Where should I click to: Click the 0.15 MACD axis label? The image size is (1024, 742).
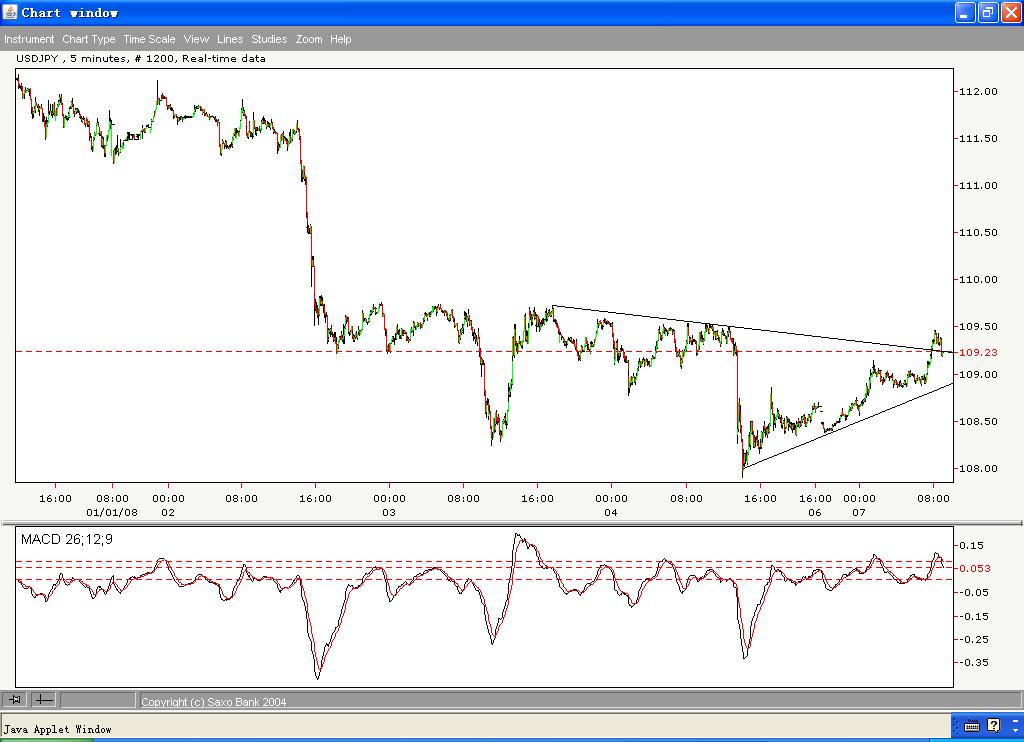972,545
